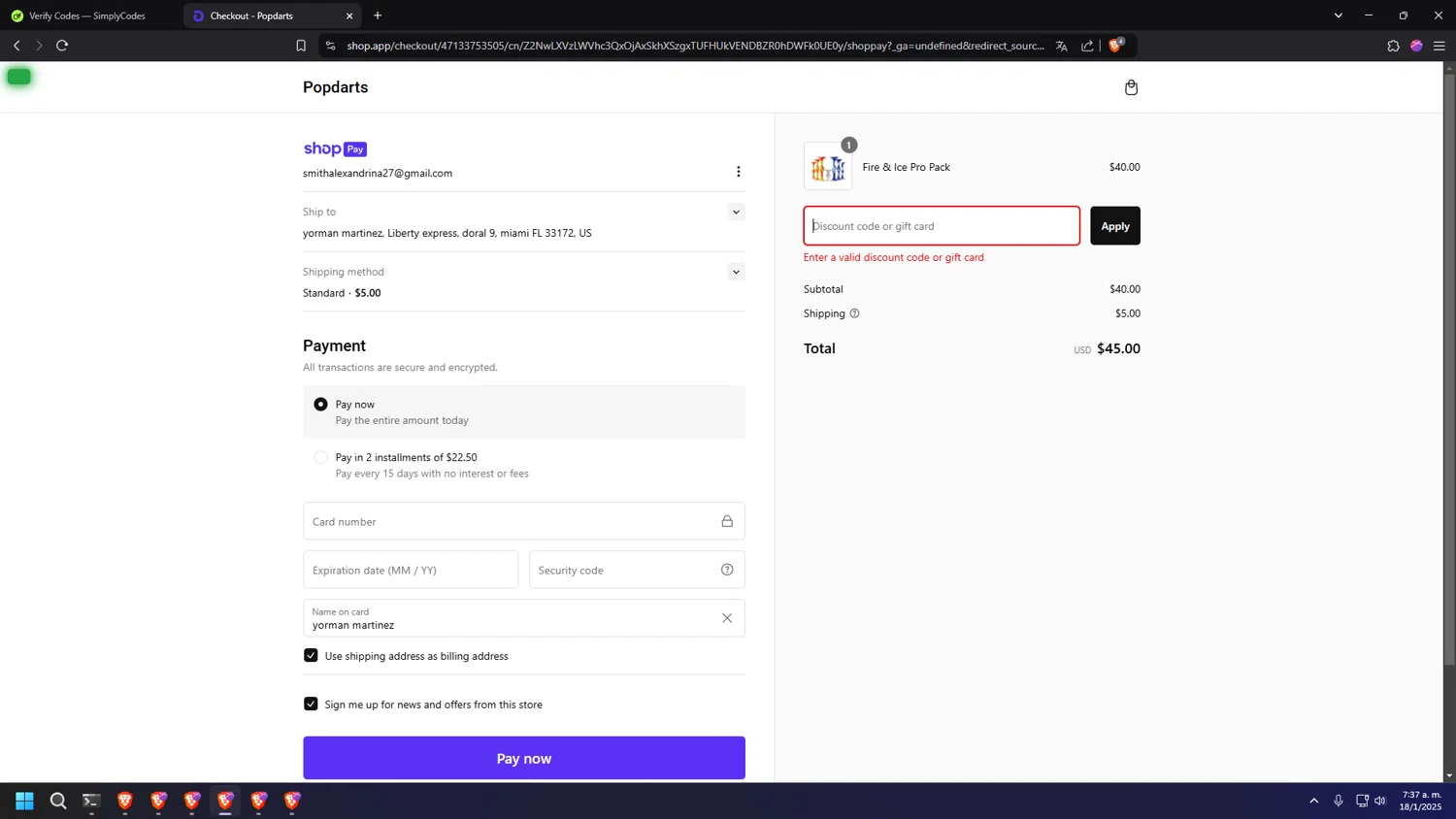Focus the Card number field
The height and width of the screenshot is (819, 1456).
524,521
